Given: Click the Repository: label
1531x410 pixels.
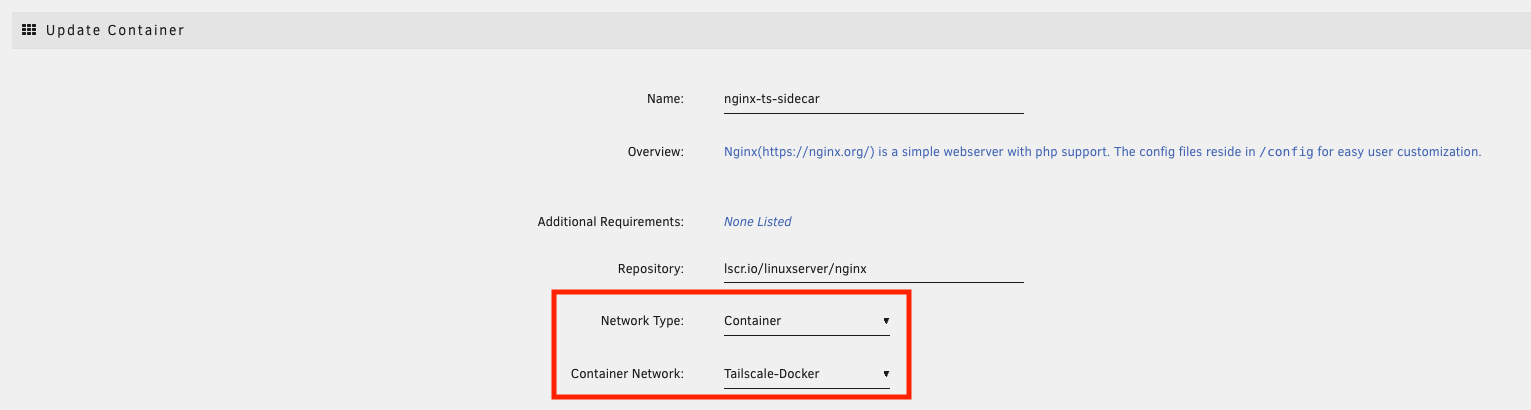Looking at the screenshot, I should click(650, 268).
